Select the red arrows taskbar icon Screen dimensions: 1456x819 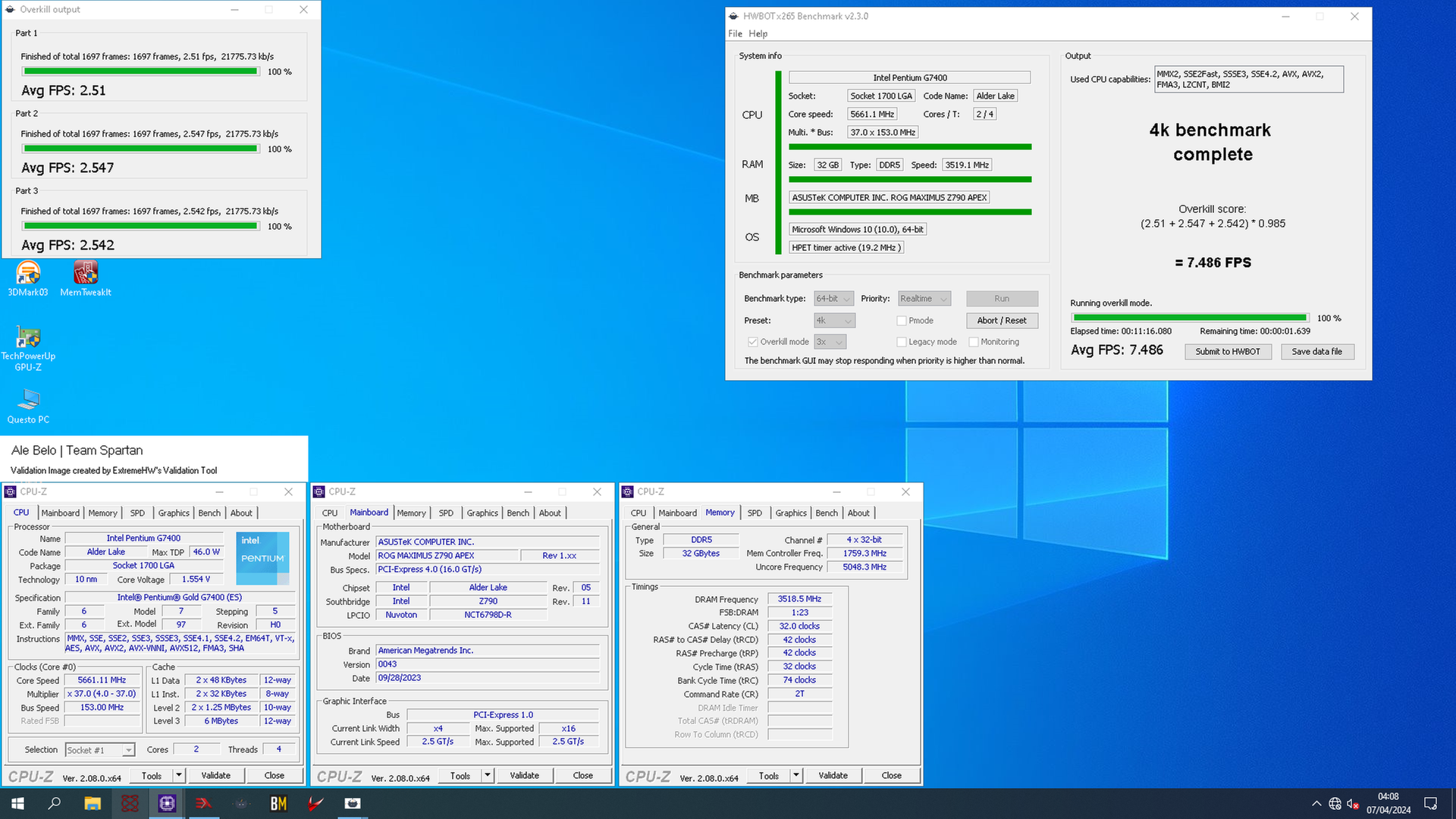(204, 803)
